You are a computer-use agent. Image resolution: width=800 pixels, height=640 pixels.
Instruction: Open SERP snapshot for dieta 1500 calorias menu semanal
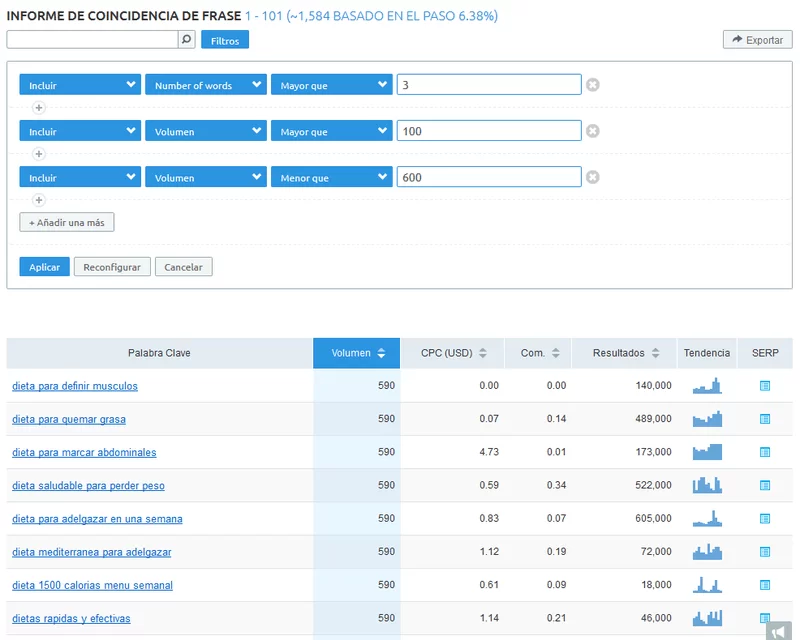[x=765, y=585]
